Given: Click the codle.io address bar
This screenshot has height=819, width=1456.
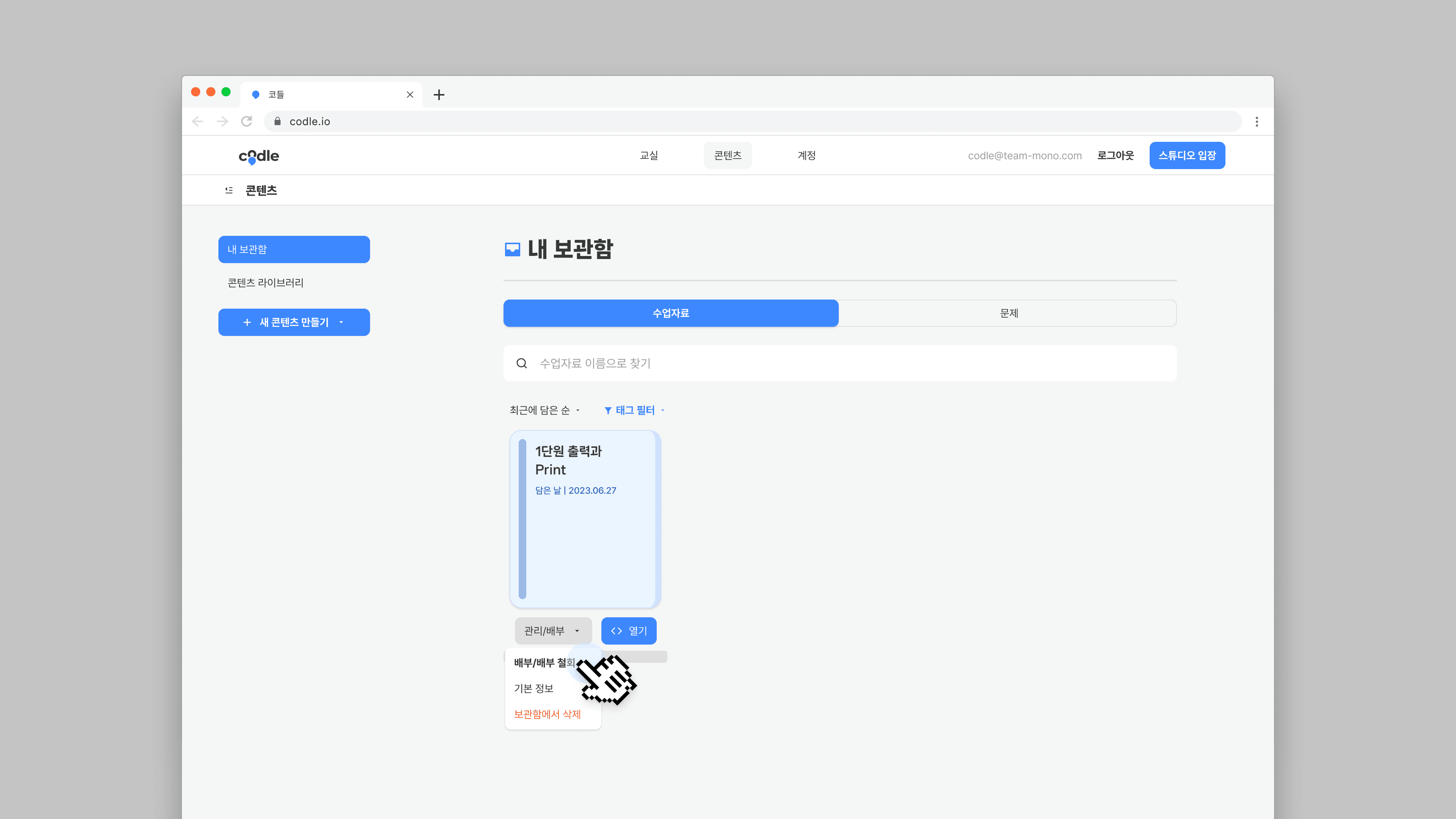Looking at the screenshot, I should click(752, 121).
